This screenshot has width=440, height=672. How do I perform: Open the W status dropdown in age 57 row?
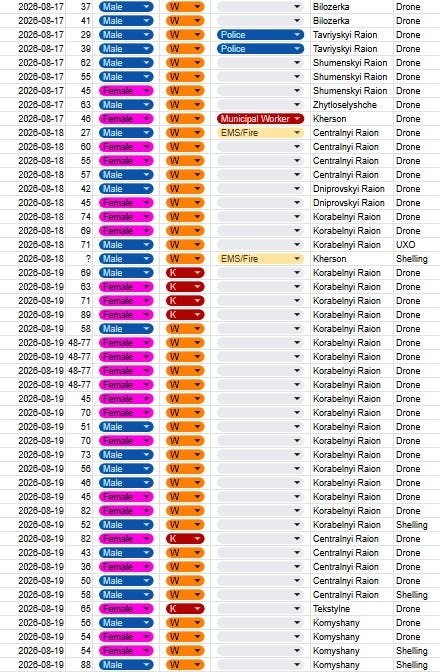pyautogui.click(x=185, y=175)
